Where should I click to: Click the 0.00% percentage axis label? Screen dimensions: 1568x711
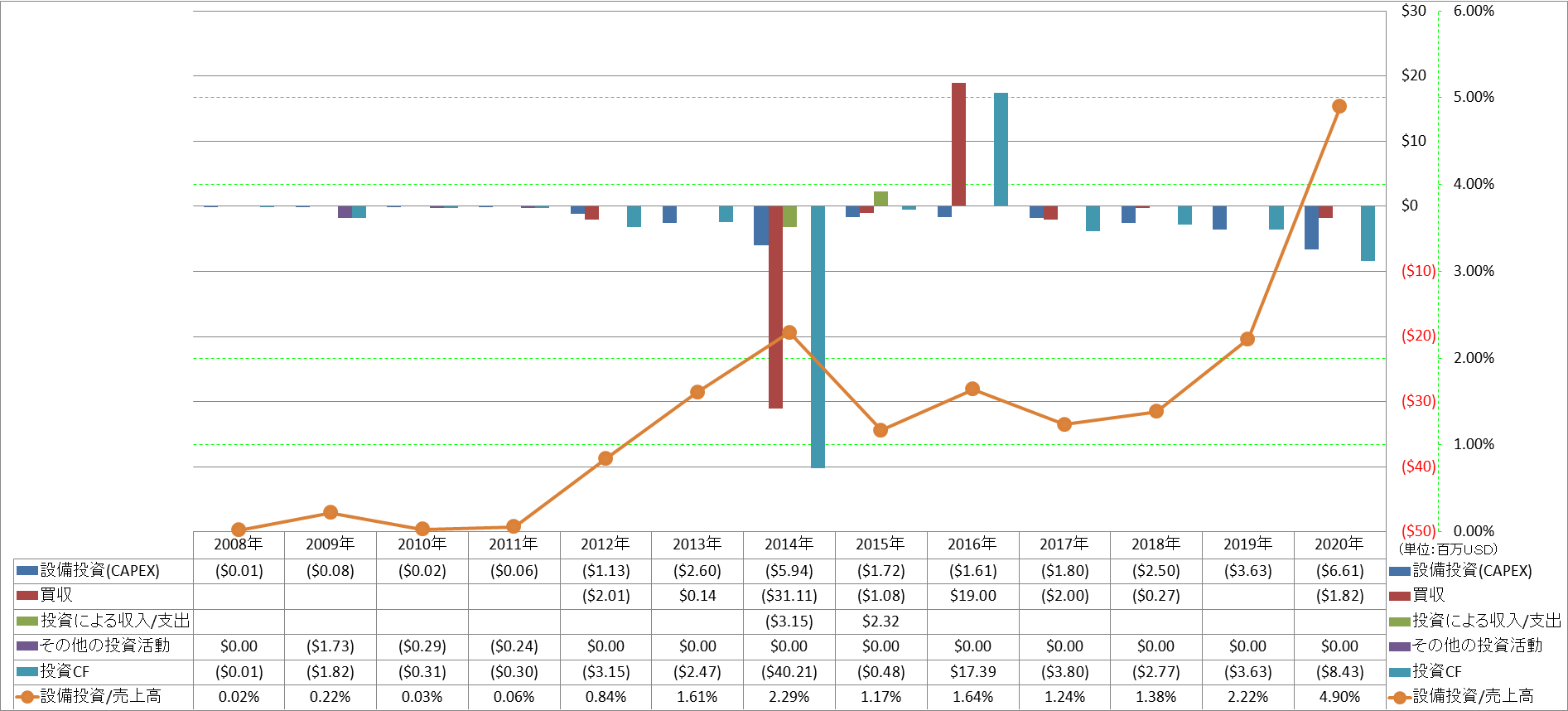(1474, 531)
